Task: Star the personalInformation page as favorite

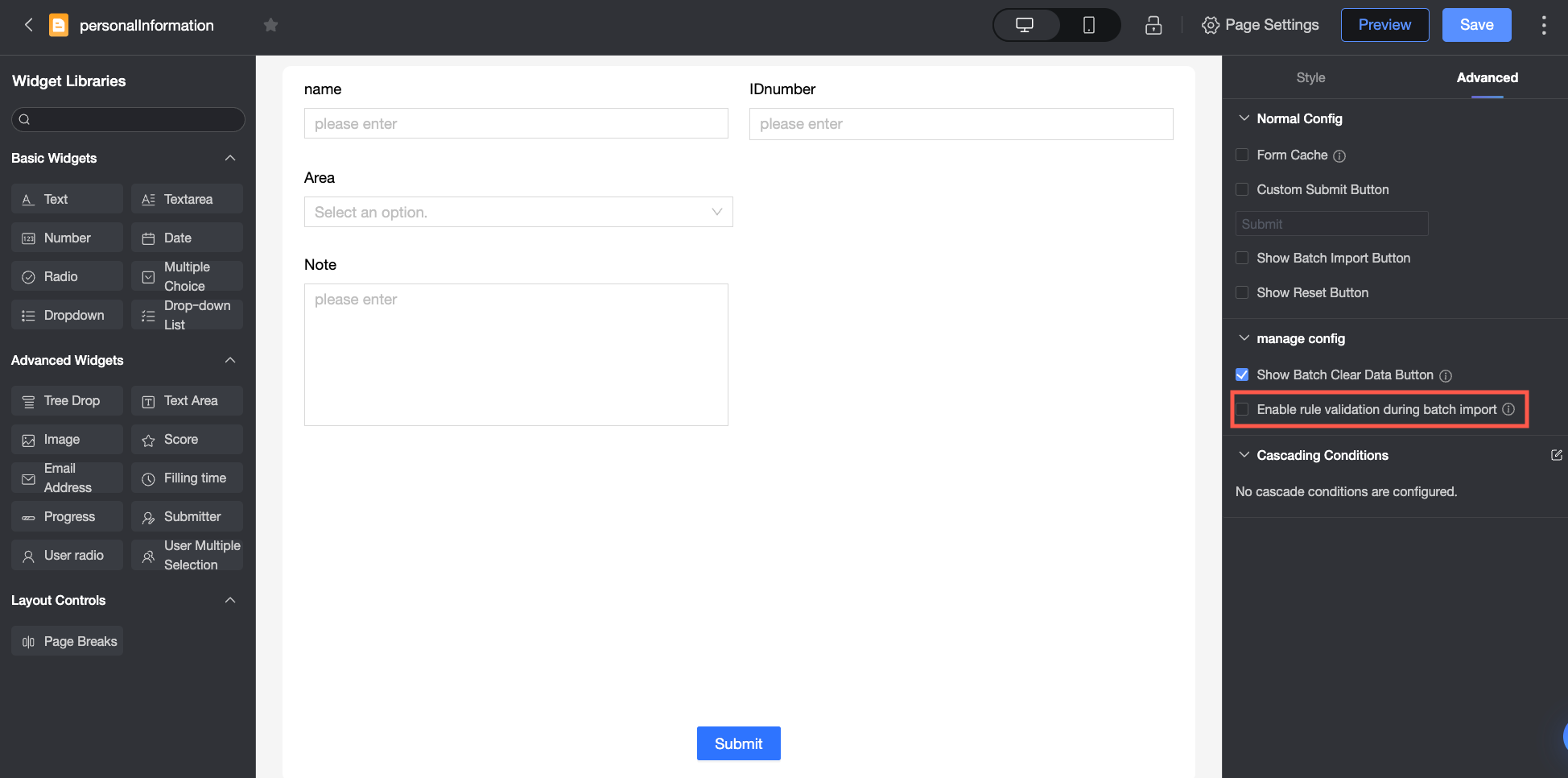Action: [270, 25]
